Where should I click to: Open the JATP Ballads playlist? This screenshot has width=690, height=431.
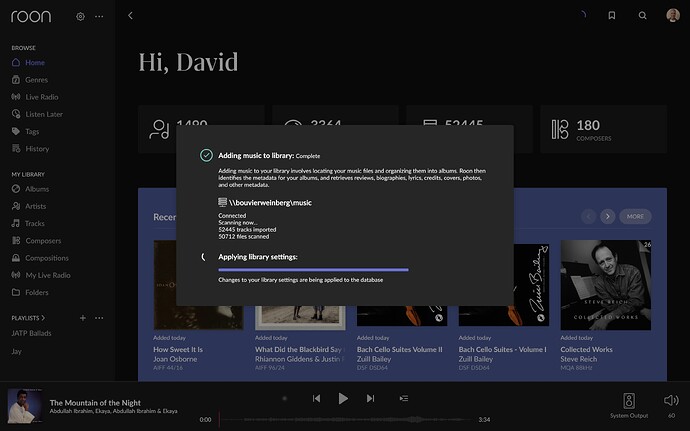click(31, 333)
